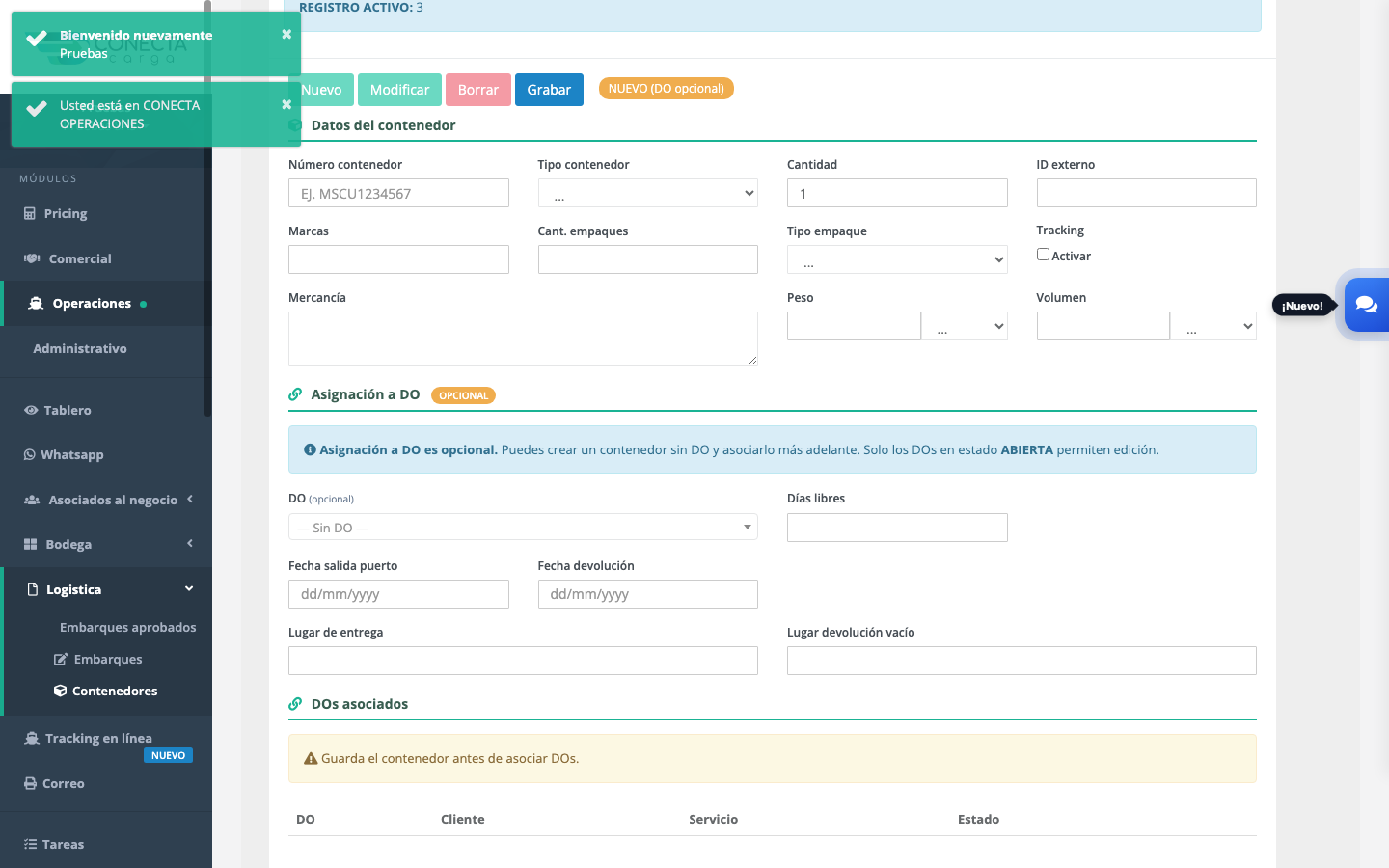This screenshot has width=1389, height=868.
Task: Click the Fecha salida puerto date field
Action: click(398, 594)
